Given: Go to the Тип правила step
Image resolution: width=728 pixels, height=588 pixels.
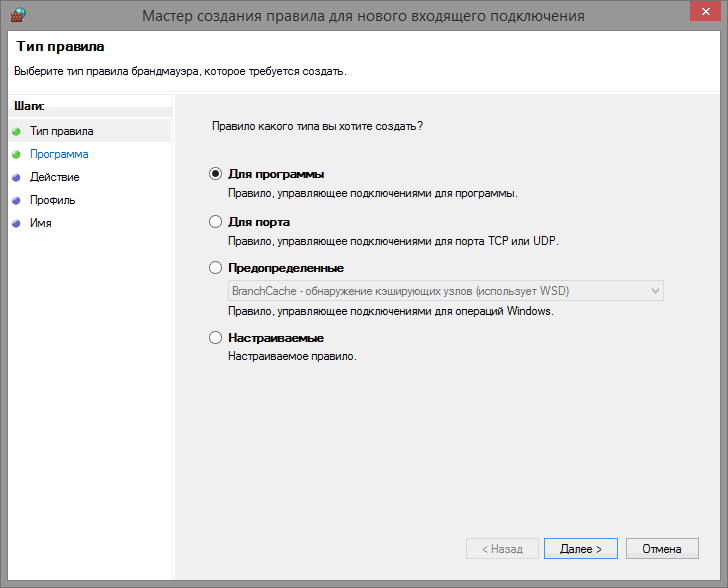Looking at the screenshot, I should pos(62,131).
